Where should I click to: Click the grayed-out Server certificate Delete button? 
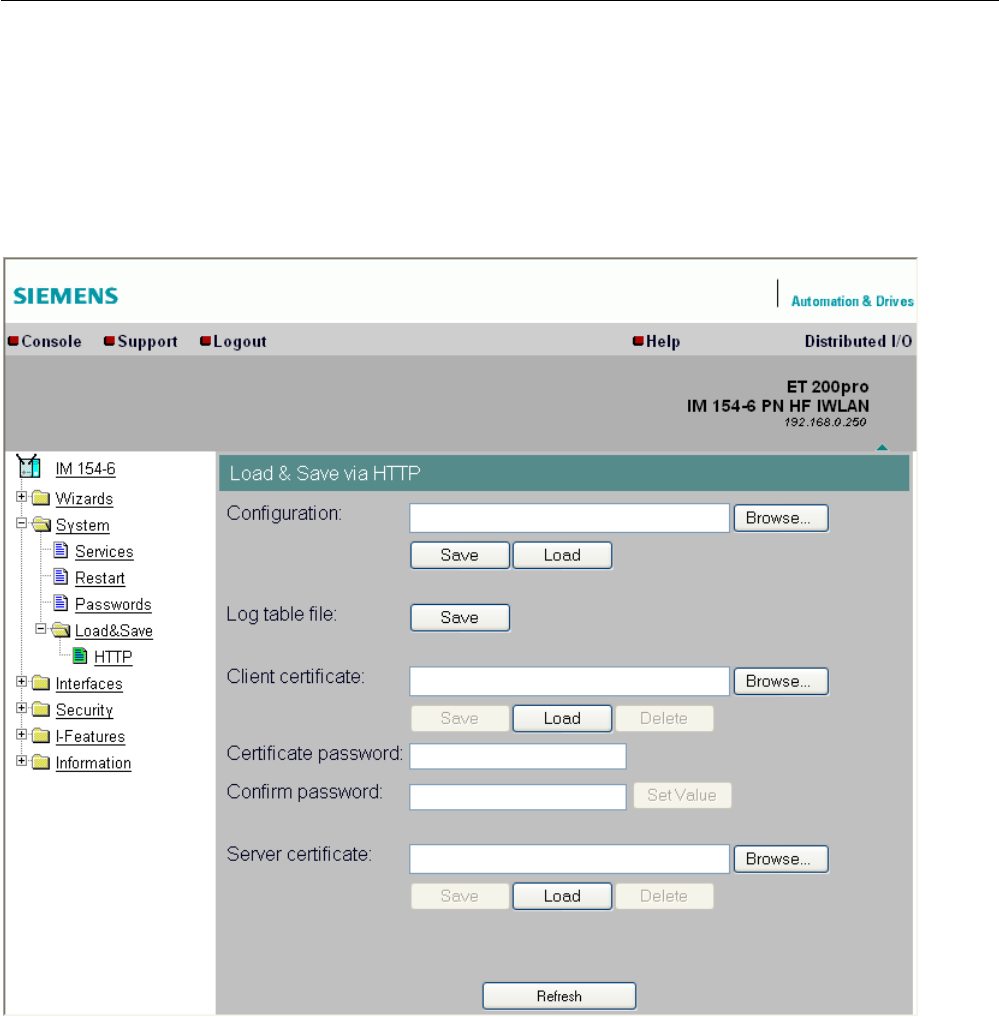click(664, 896)
